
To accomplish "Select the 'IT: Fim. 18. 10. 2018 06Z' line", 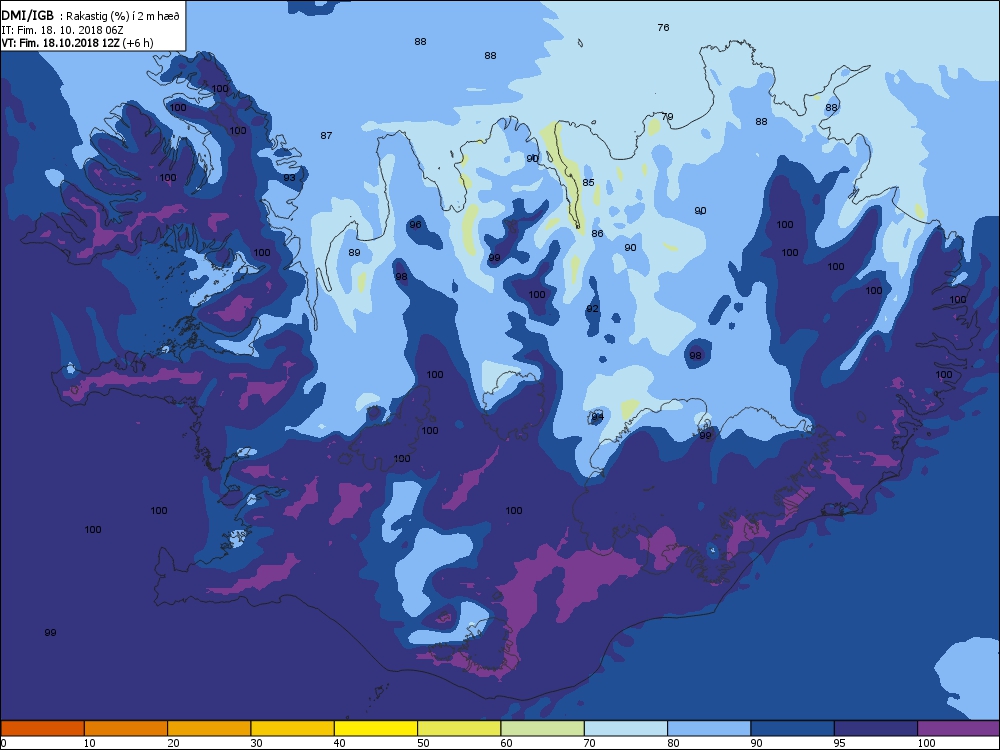I will click(x=62, y=29).
